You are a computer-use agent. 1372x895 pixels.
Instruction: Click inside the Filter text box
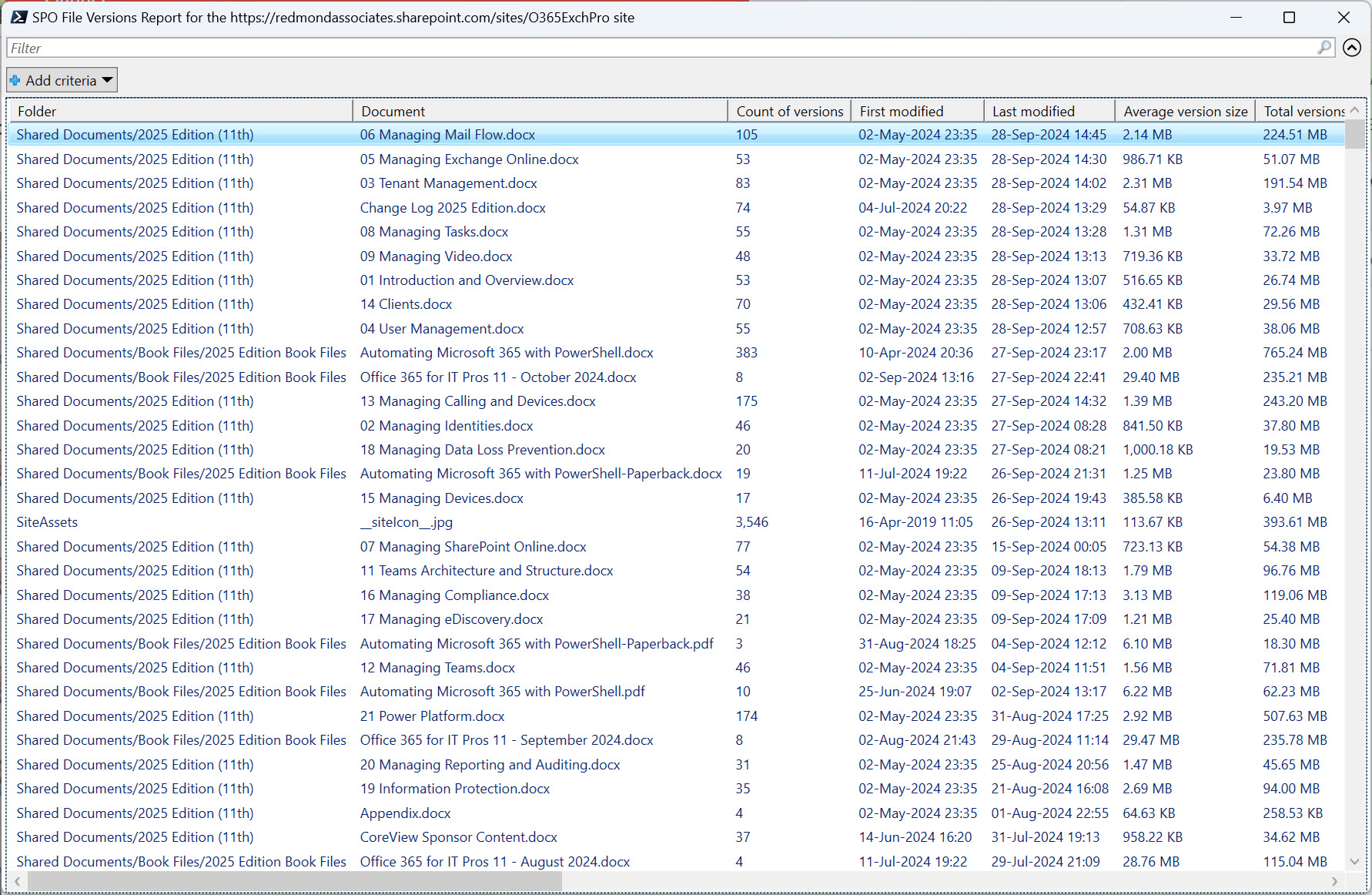[308, 47]
